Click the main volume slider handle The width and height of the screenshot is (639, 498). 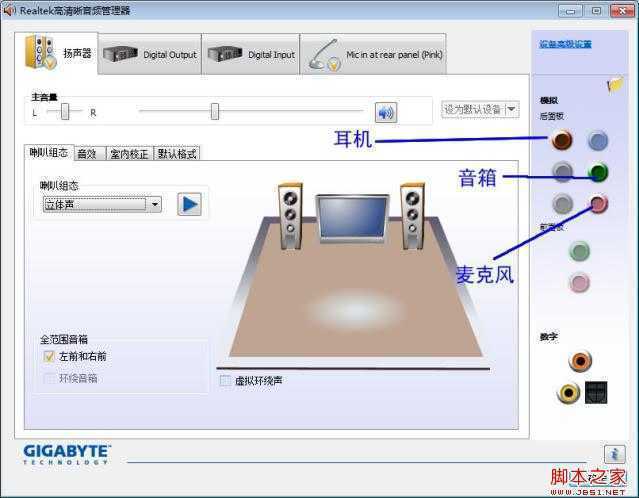[215, 111]
